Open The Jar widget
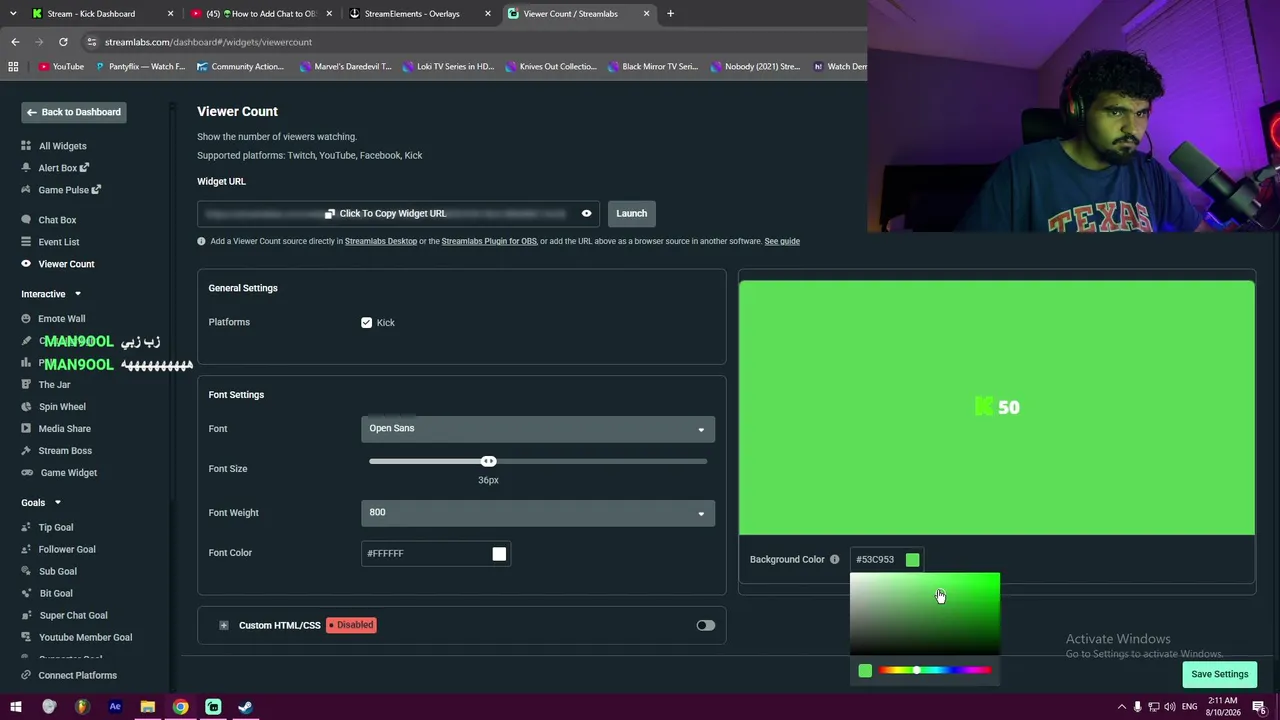The height and width of the screenshot is (720, 1280). point(54,385)
